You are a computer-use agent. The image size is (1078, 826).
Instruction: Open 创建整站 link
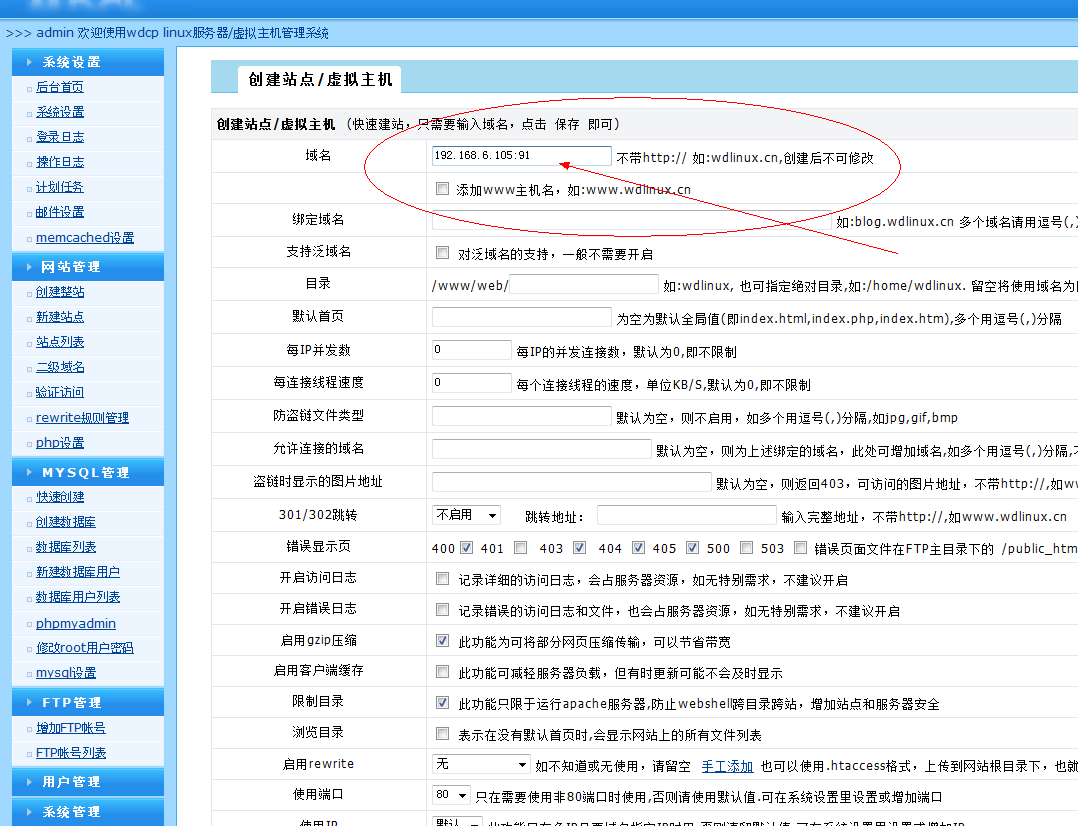point(60,292)
